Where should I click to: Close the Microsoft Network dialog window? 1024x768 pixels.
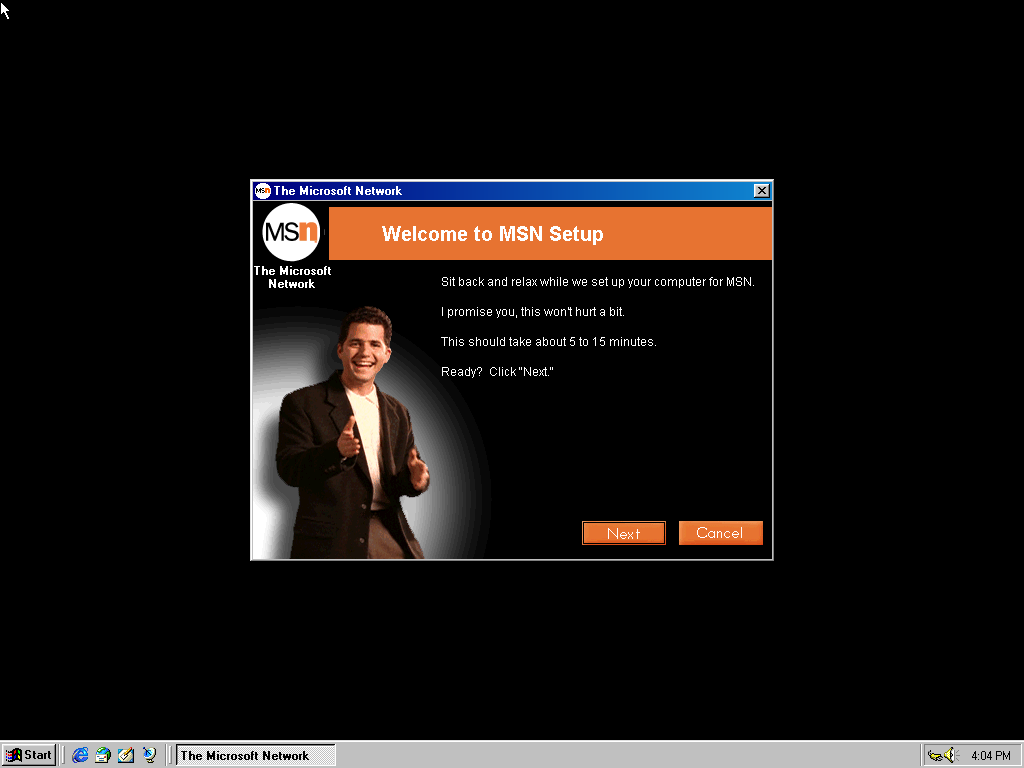(x=761, y=191)
